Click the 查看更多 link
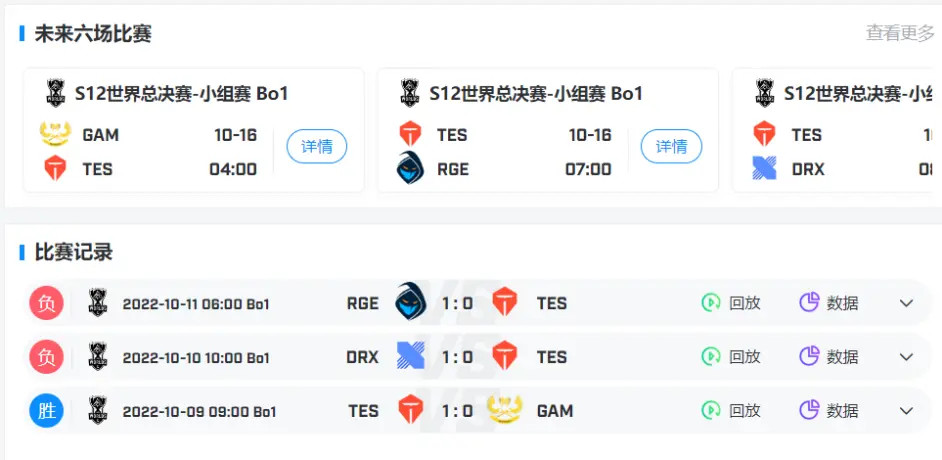The image size is (942, 460). 900,33
